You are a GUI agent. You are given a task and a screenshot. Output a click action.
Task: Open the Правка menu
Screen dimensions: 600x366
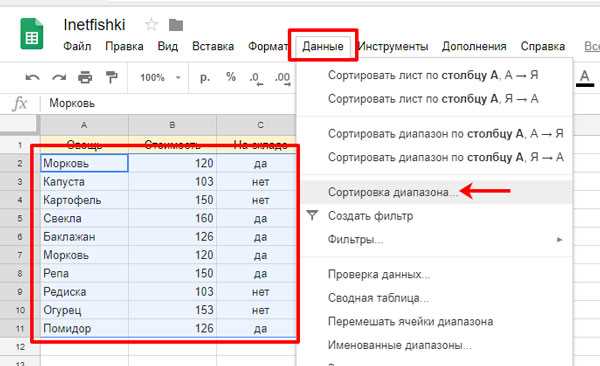[x=124, y=46]
